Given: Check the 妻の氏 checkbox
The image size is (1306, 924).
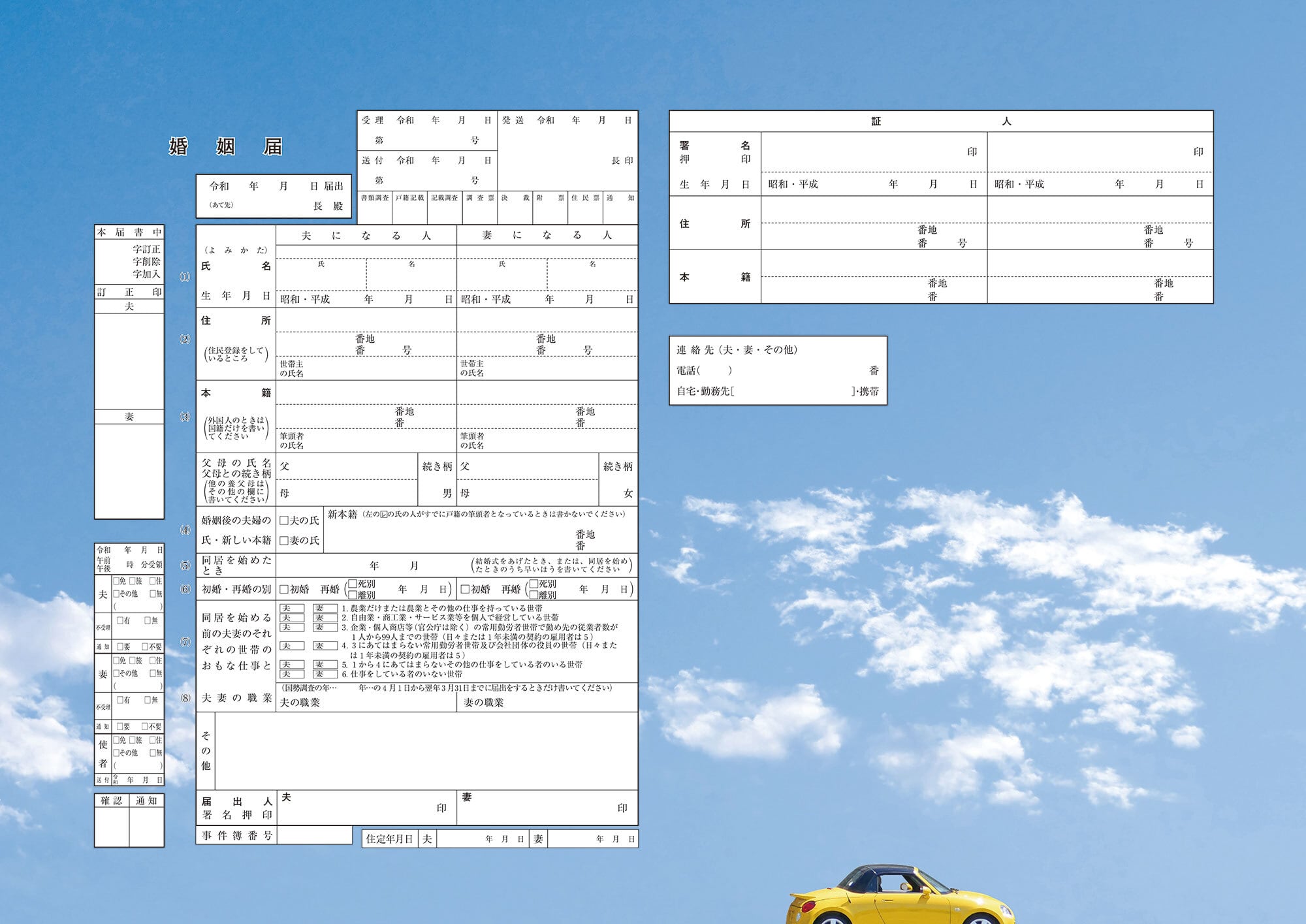Looking at the screenshot, I should coord(284,541).
